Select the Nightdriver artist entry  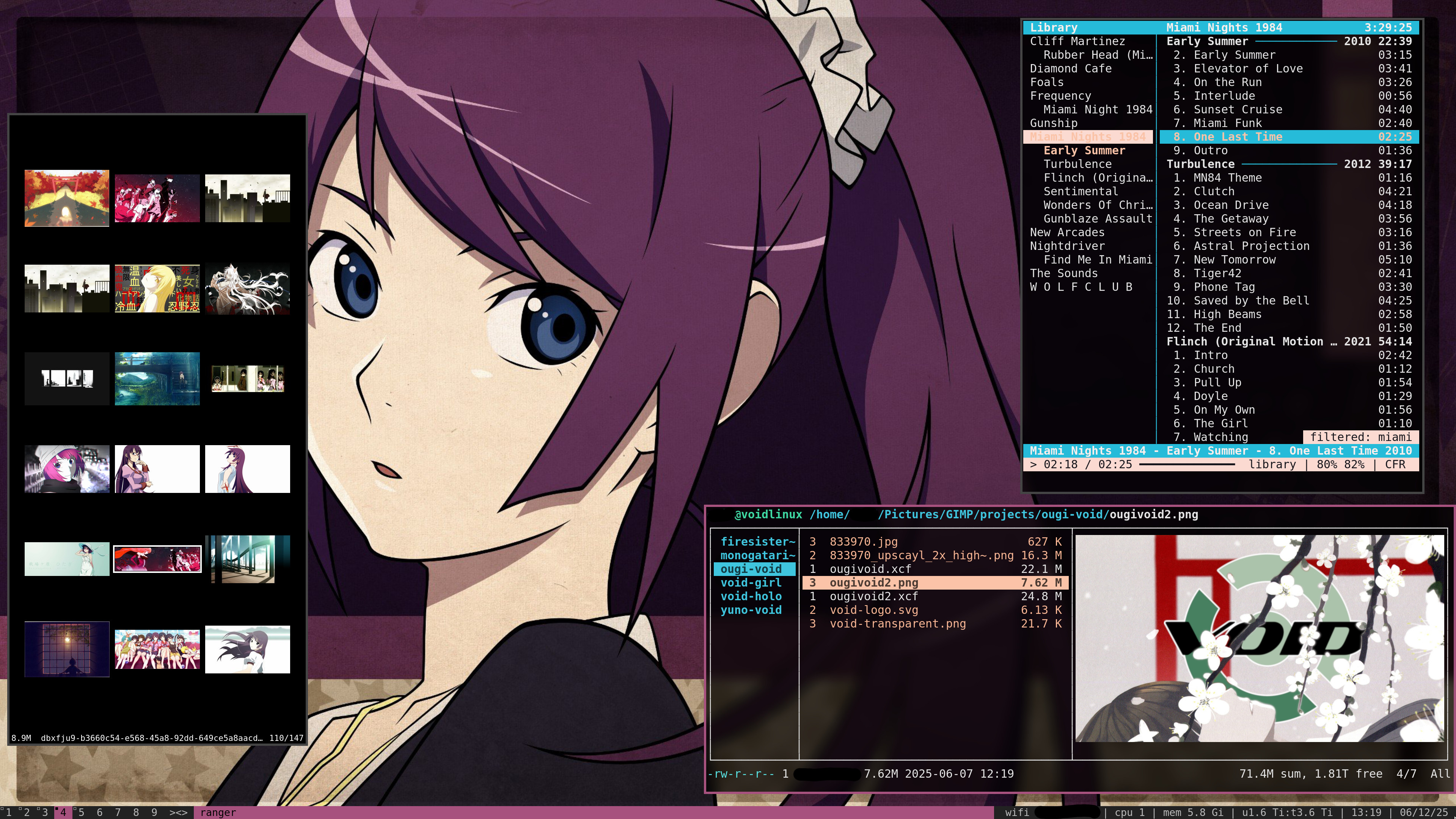coord(1066,246)
